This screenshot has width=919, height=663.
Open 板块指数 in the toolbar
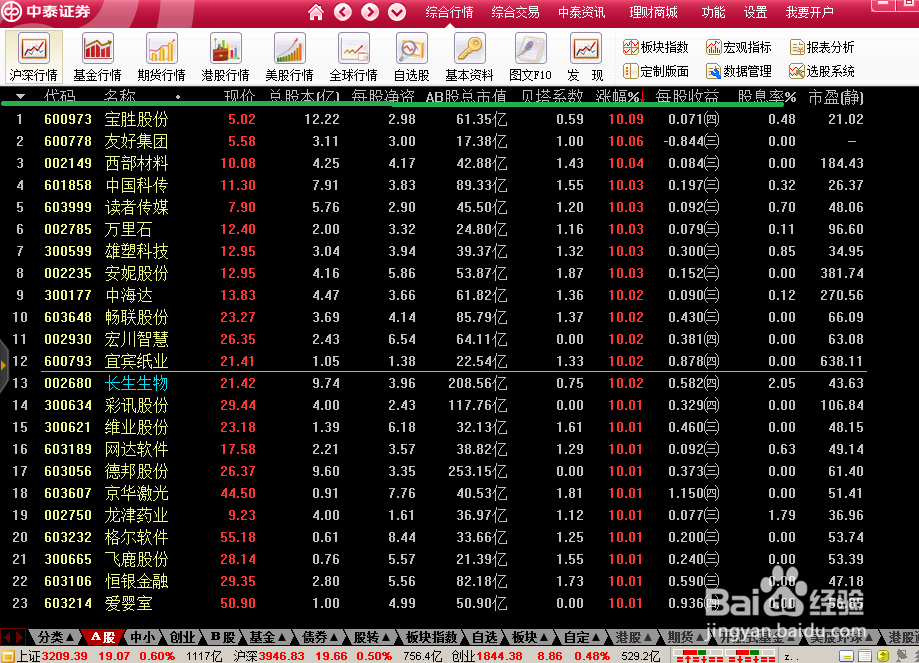[x=656, y=47]
